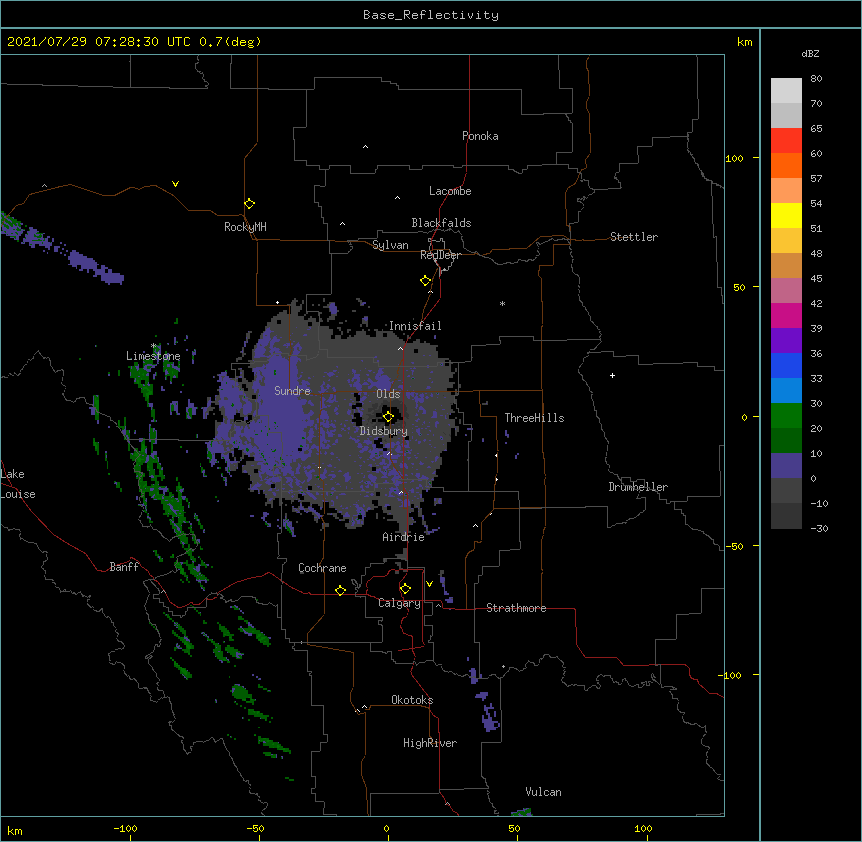Click the km label at top right
The image size is (862, 842).
pos(745,42)
